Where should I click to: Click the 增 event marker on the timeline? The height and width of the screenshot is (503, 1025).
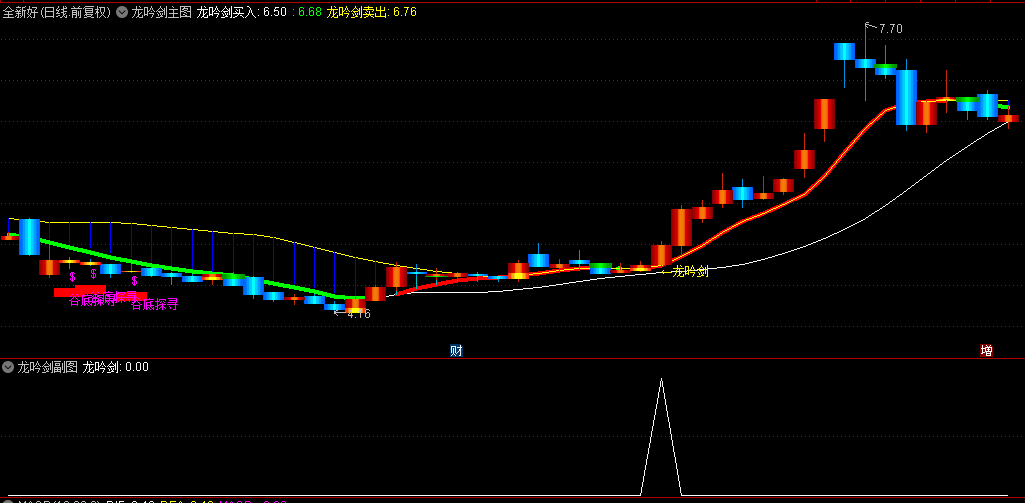click(x=986, y=351)
